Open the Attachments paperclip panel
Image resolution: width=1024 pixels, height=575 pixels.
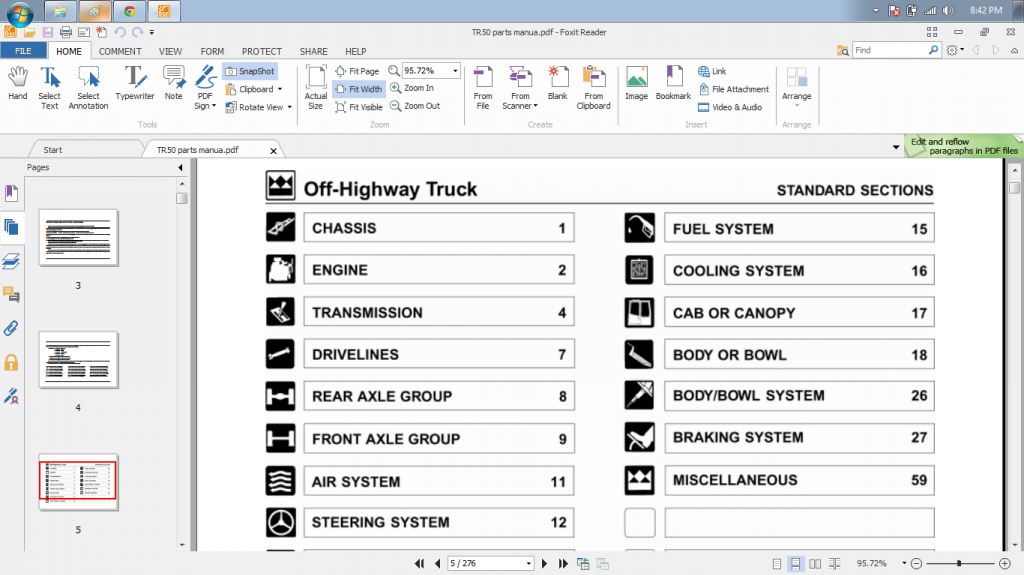12,328
